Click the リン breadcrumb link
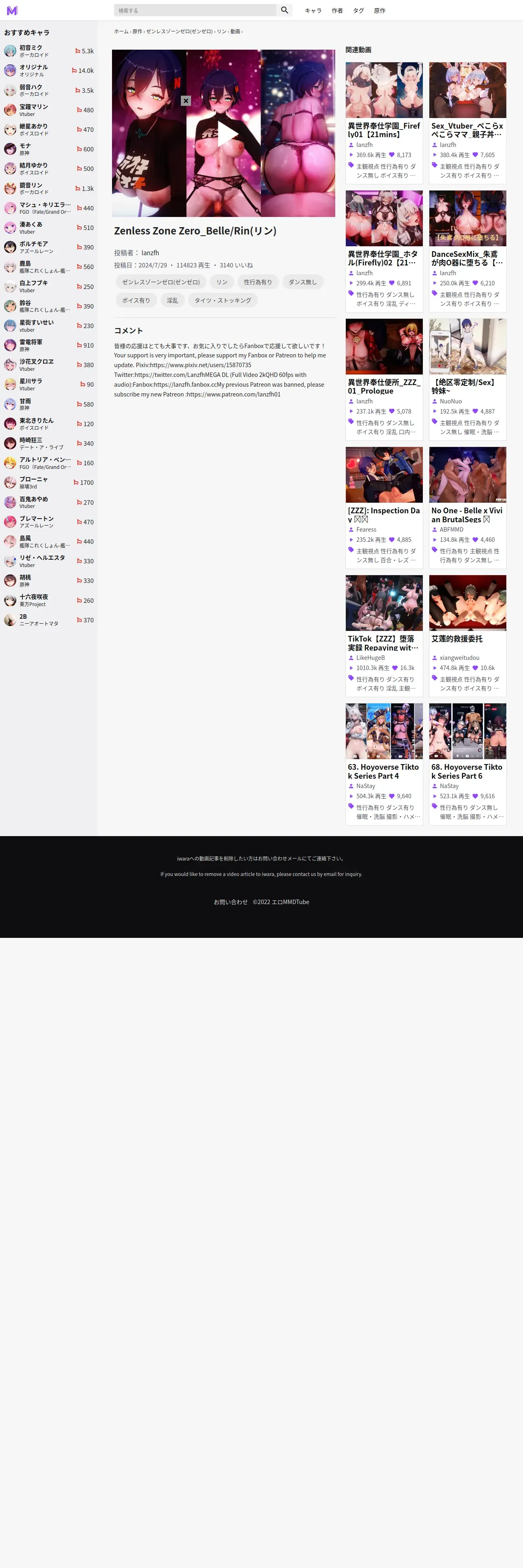 (x=222, y=31)
